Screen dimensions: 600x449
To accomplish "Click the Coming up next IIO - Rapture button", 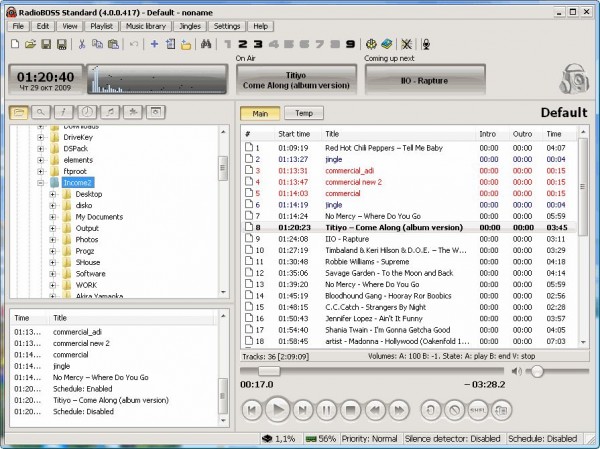I will point(424,80).
